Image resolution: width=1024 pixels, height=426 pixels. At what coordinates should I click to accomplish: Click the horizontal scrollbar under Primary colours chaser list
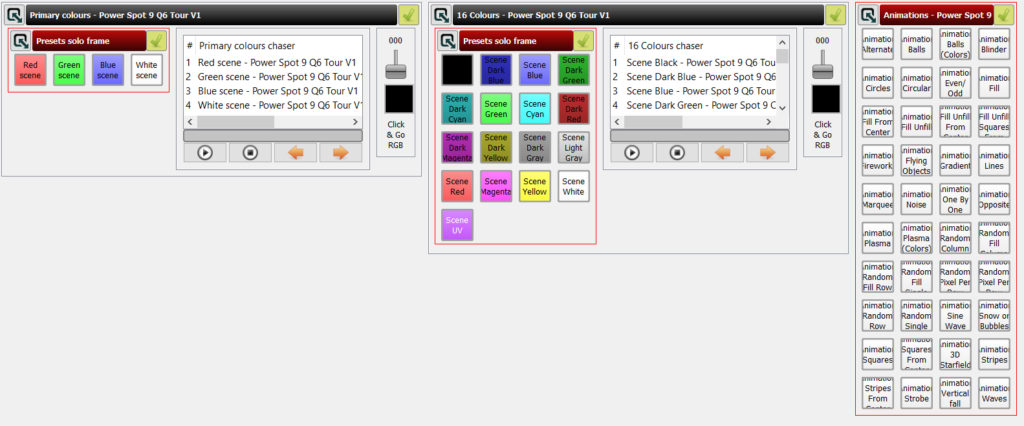[x=272, y=134]
